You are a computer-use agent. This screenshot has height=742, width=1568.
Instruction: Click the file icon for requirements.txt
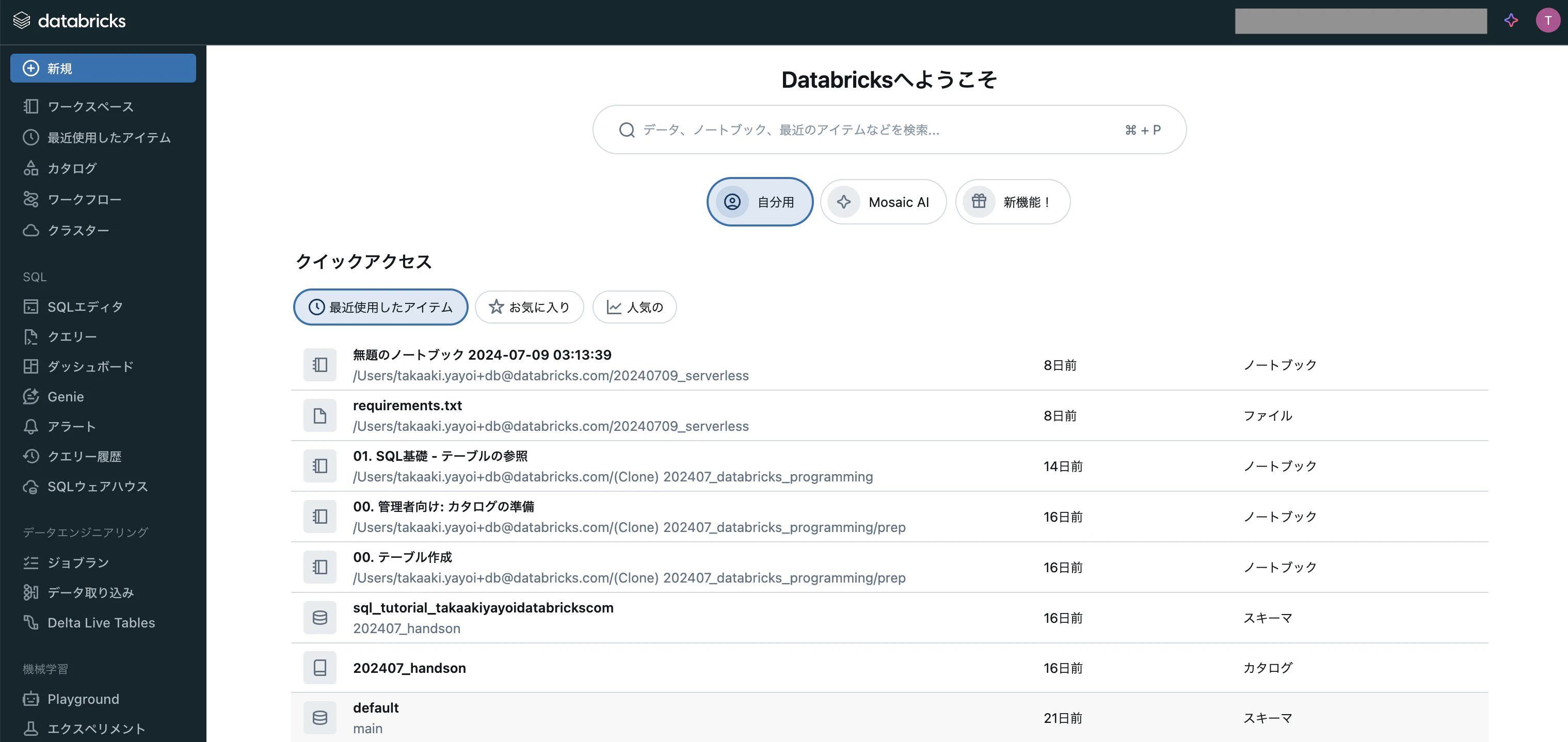320,415
